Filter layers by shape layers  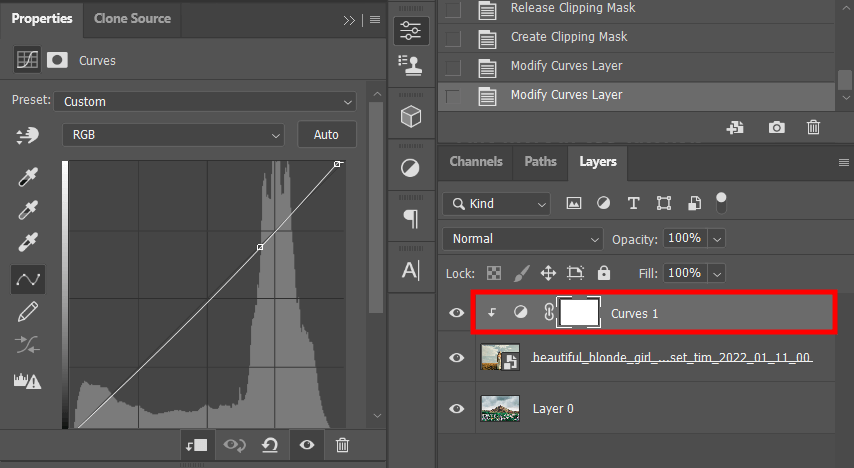point(664,203)
